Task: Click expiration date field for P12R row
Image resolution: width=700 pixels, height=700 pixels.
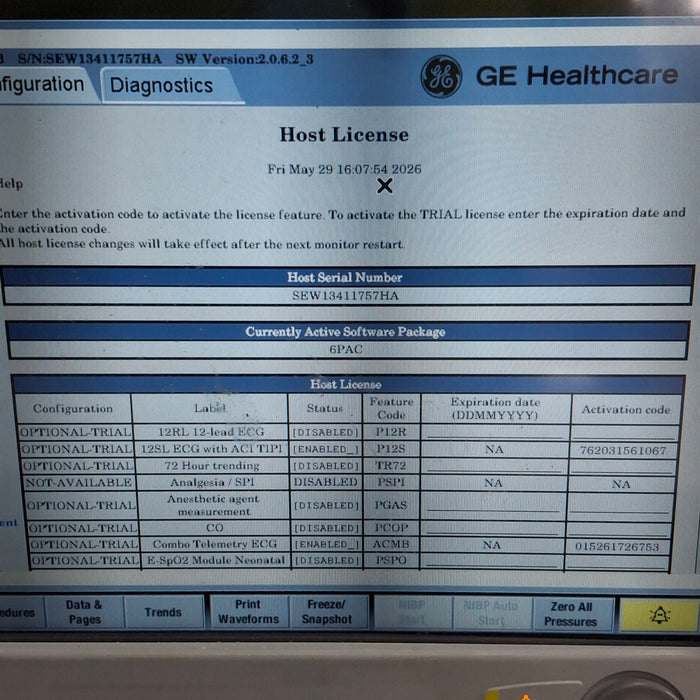Action: tap(495, 433)
